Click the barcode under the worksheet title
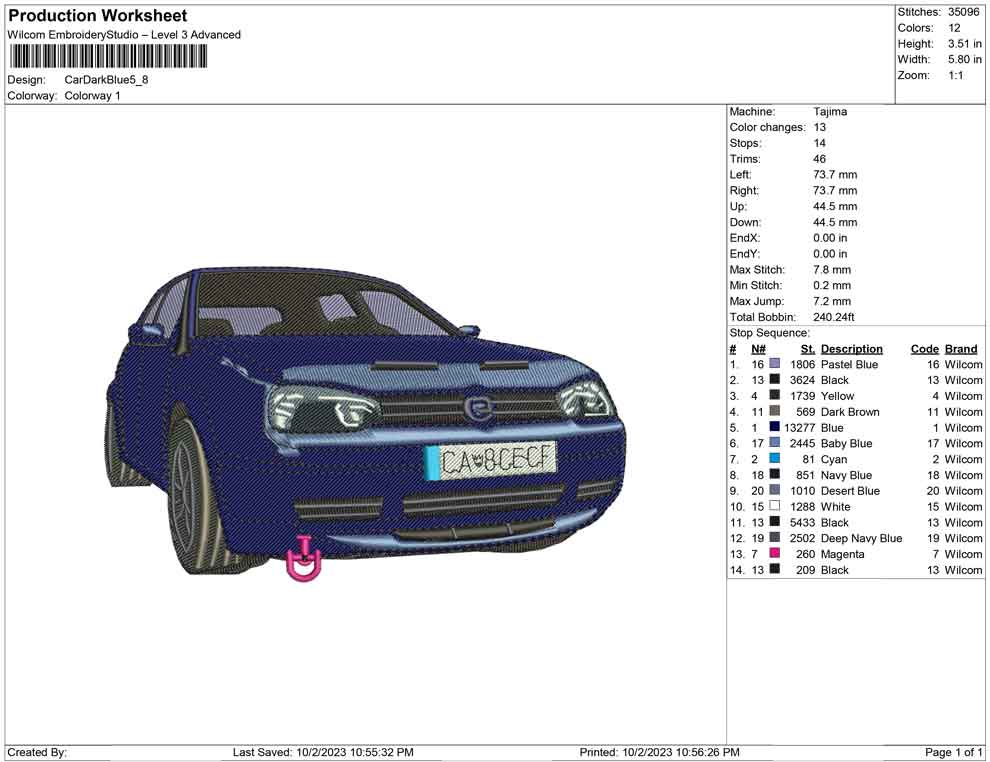 click(x=108, y=57)
